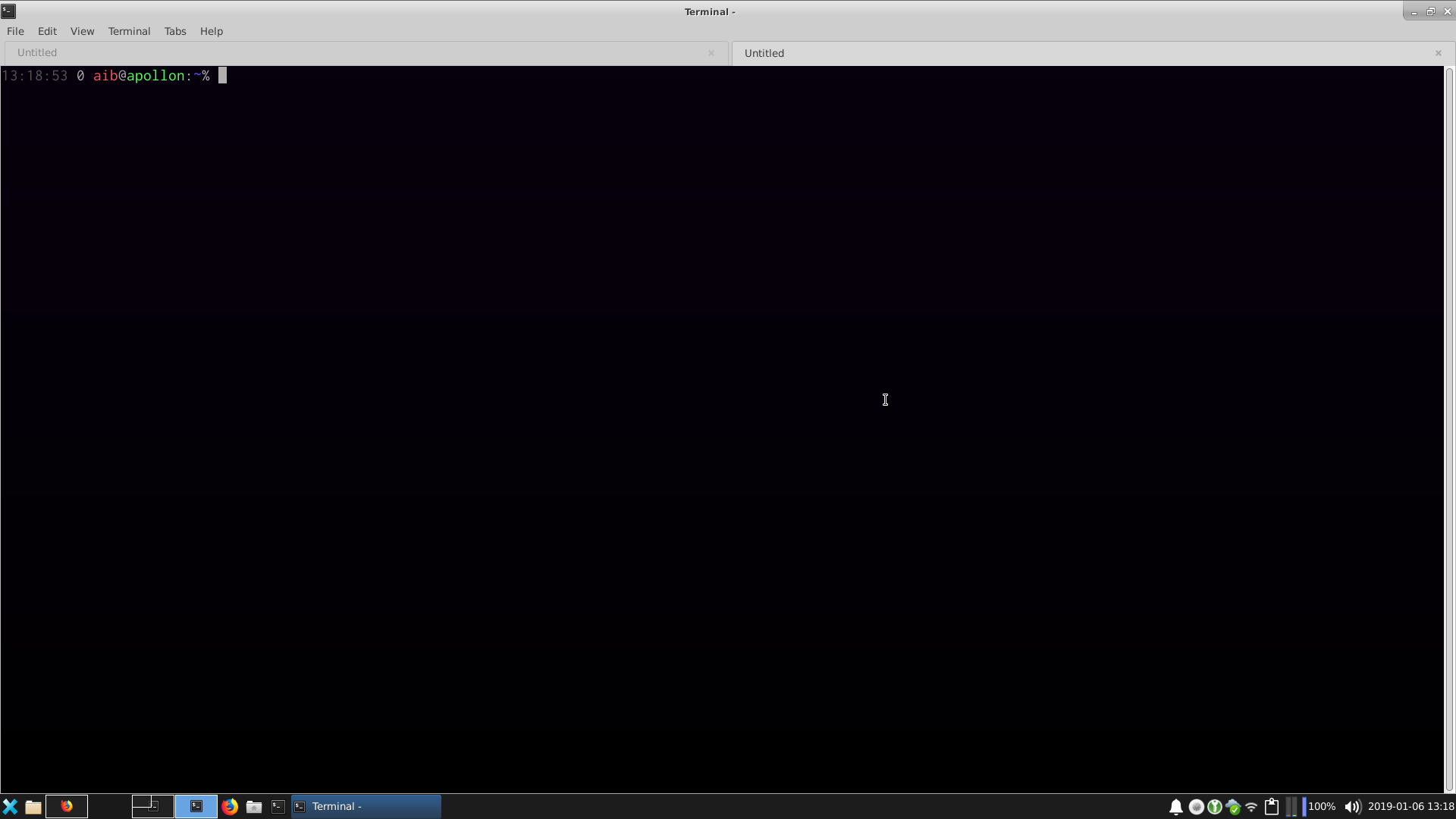Viewport: 1456px width, 819px height.
Task: Open the home folder launcher icon
Action: click(254, 806)
